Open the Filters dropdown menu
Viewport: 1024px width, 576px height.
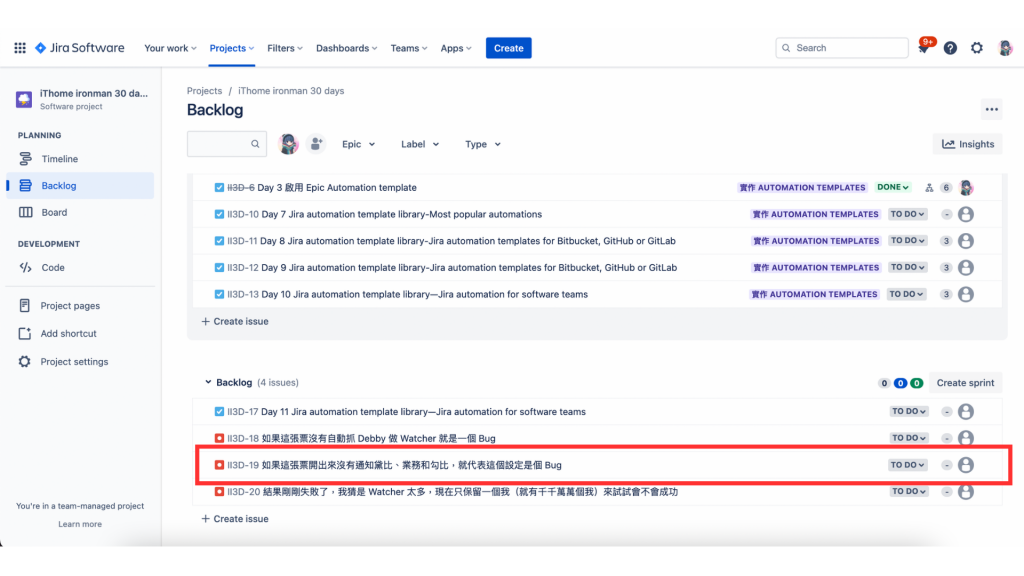pyautogui.click(x=285, y=48)
